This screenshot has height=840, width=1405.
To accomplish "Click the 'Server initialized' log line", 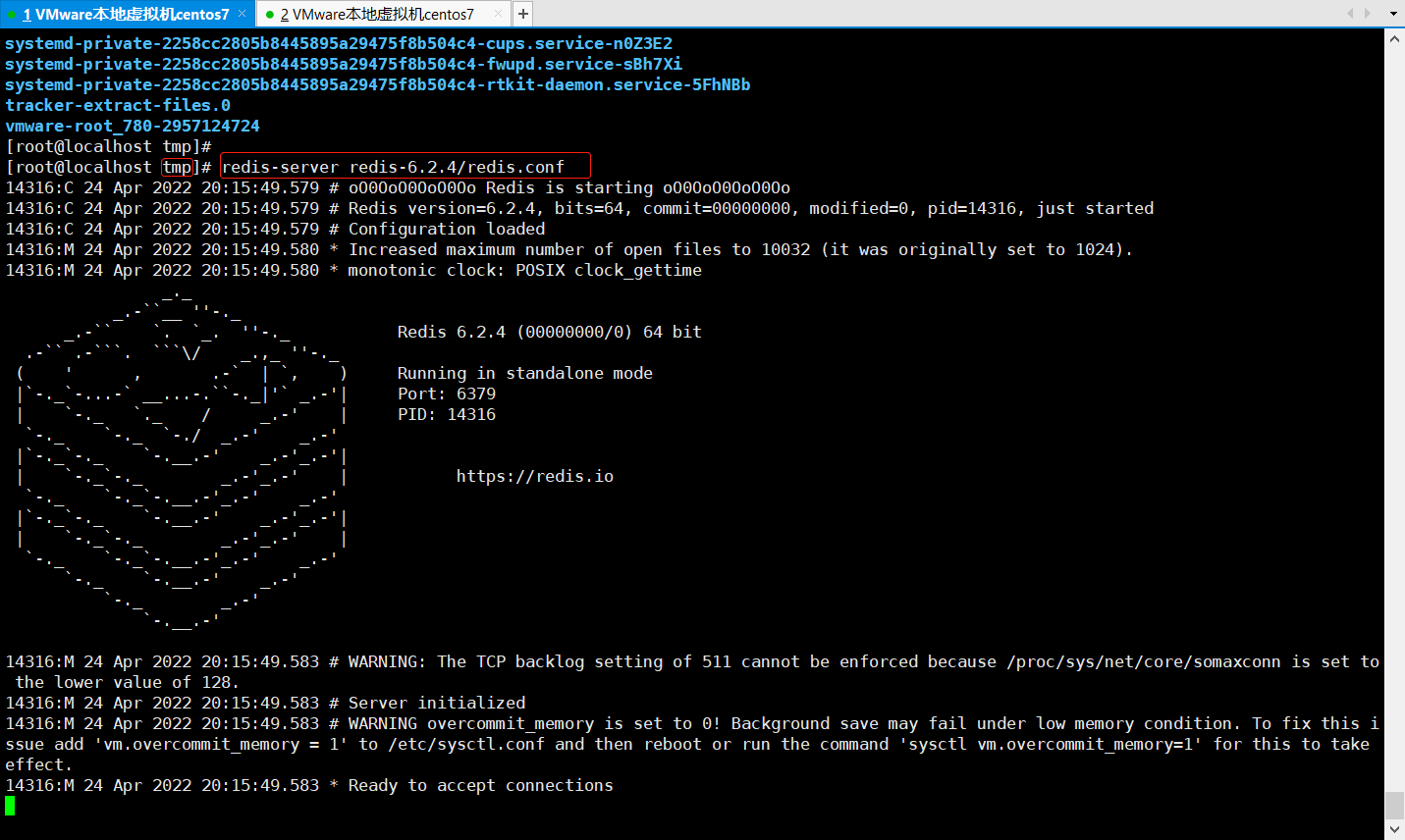I will point(265,703).
